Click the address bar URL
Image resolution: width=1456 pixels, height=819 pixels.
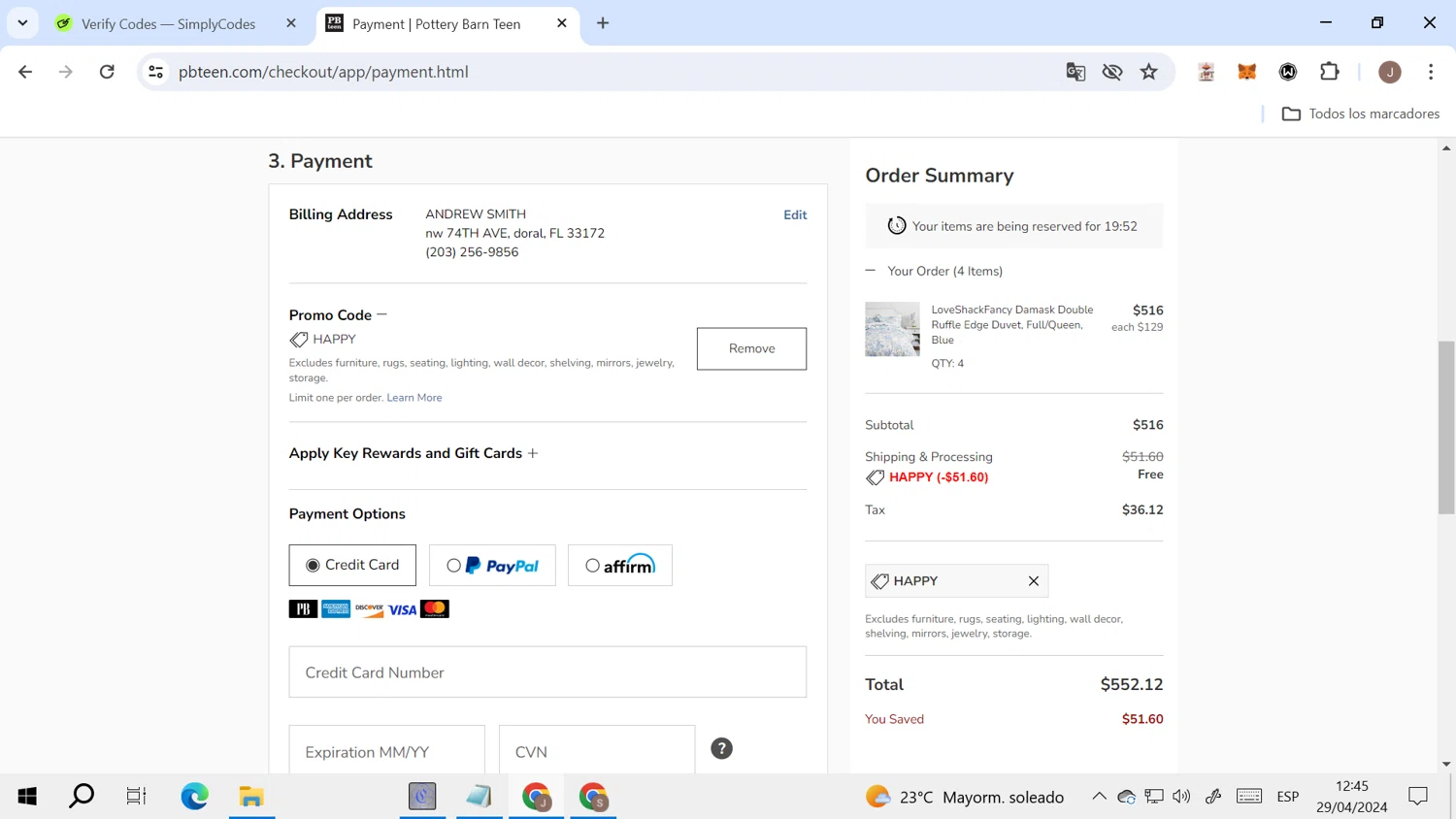tap(323, 72)
